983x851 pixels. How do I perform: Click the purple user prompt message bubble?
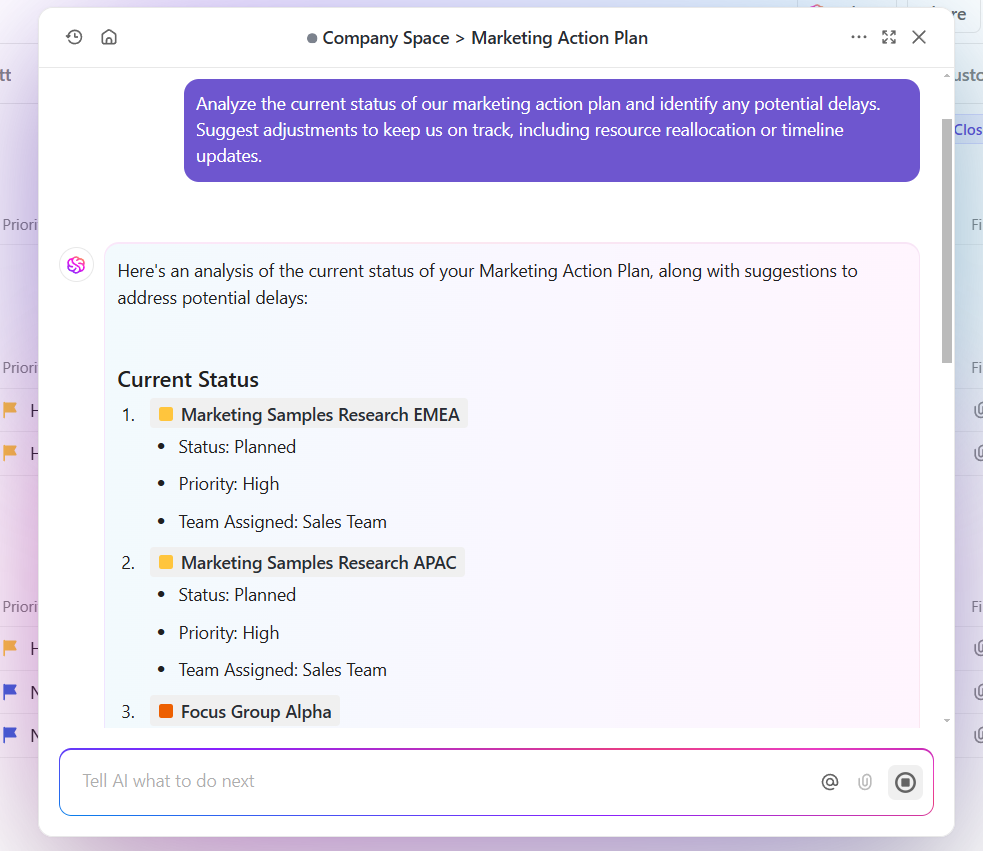(x=551, y=130)
